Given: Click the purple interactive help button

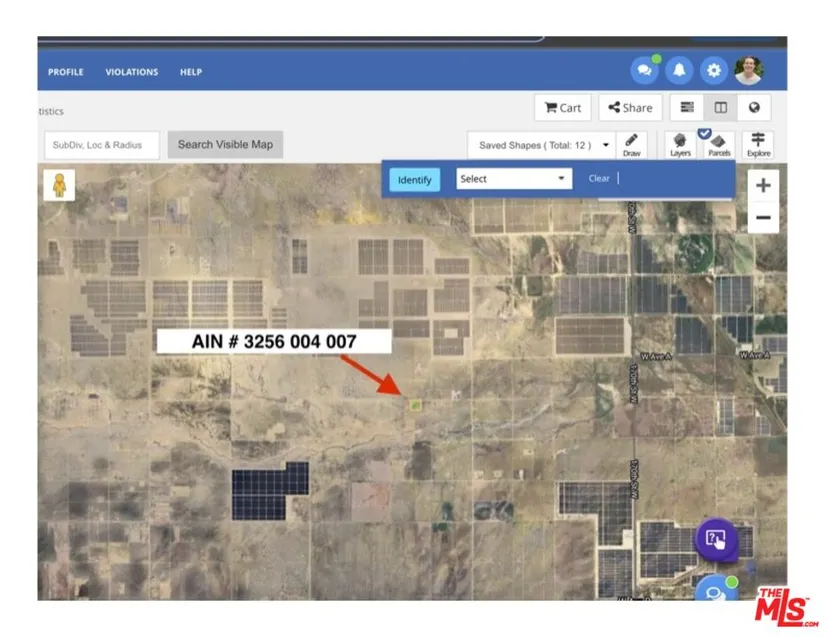Looking at the screenshot, I should 716,539.
